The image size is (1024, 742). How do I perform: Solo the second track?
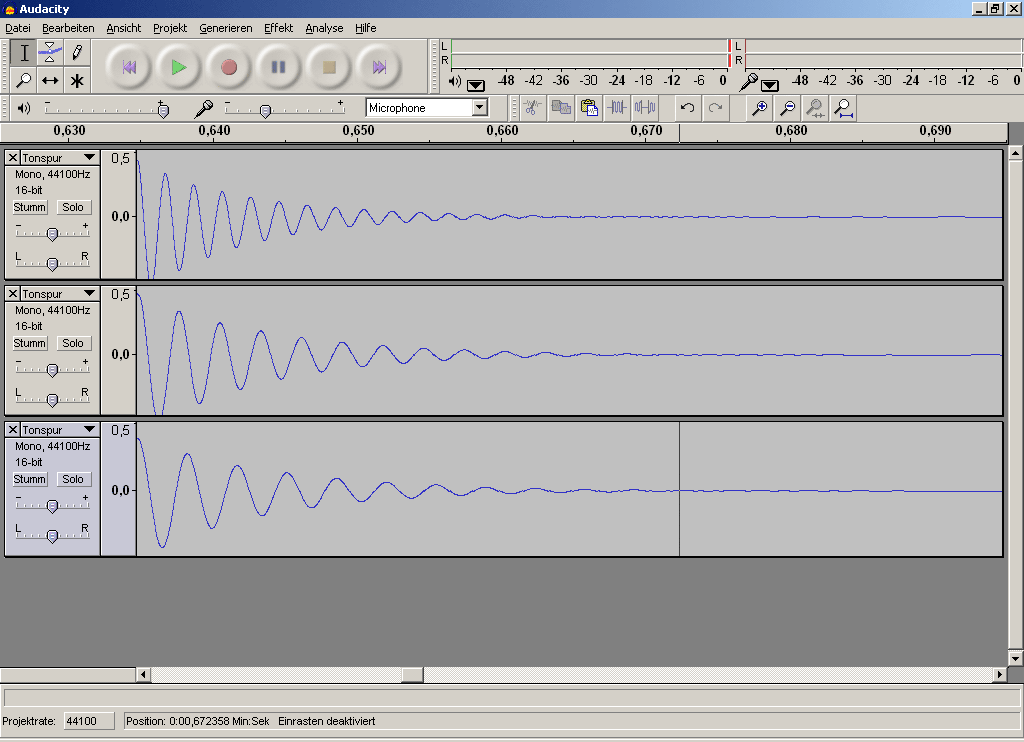click(x=72, y=343)
